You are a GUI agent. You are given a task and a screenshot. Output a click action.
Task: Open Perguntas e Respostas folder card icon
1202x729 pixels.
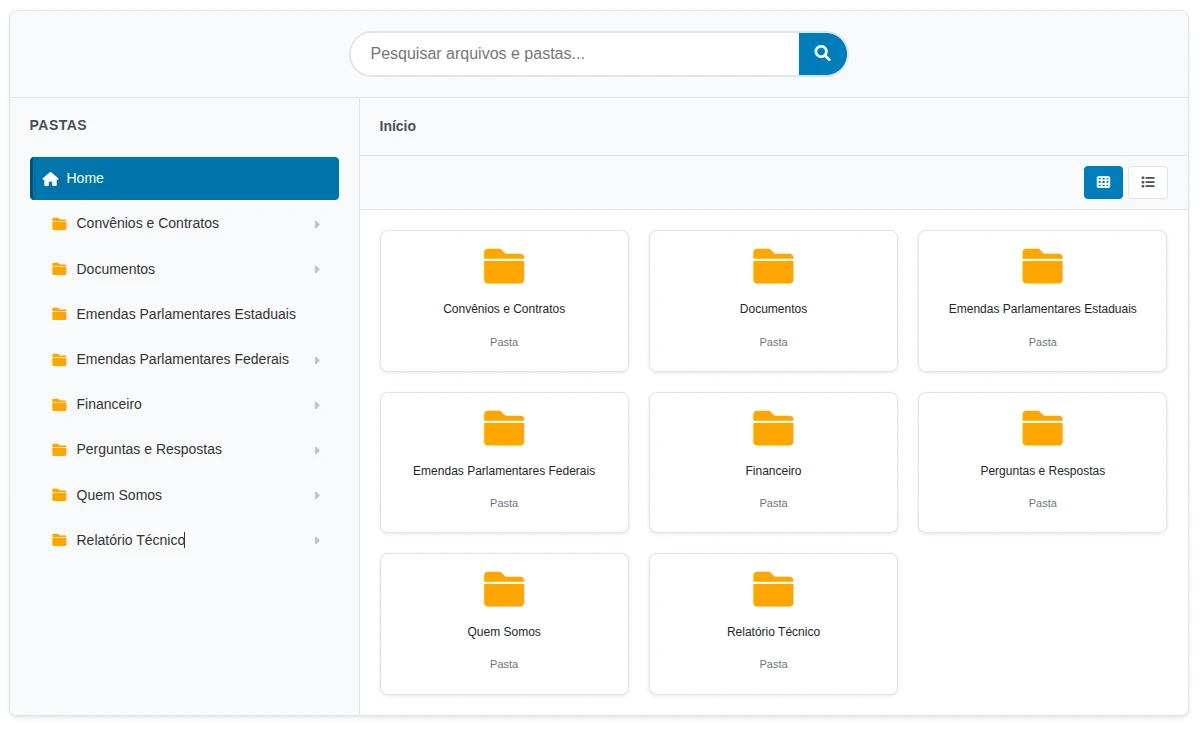tap(1041, 428)
